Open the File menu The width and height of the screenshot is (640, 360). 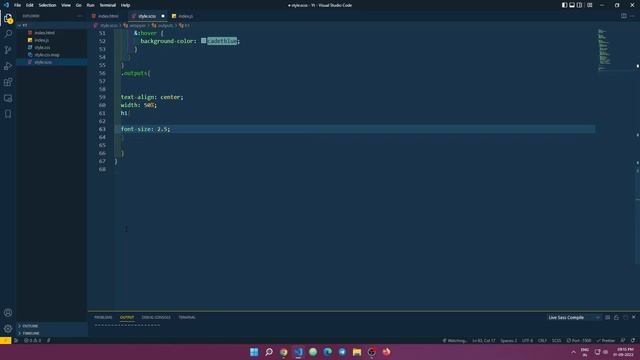pyautogui.click(x=17, y=5)
